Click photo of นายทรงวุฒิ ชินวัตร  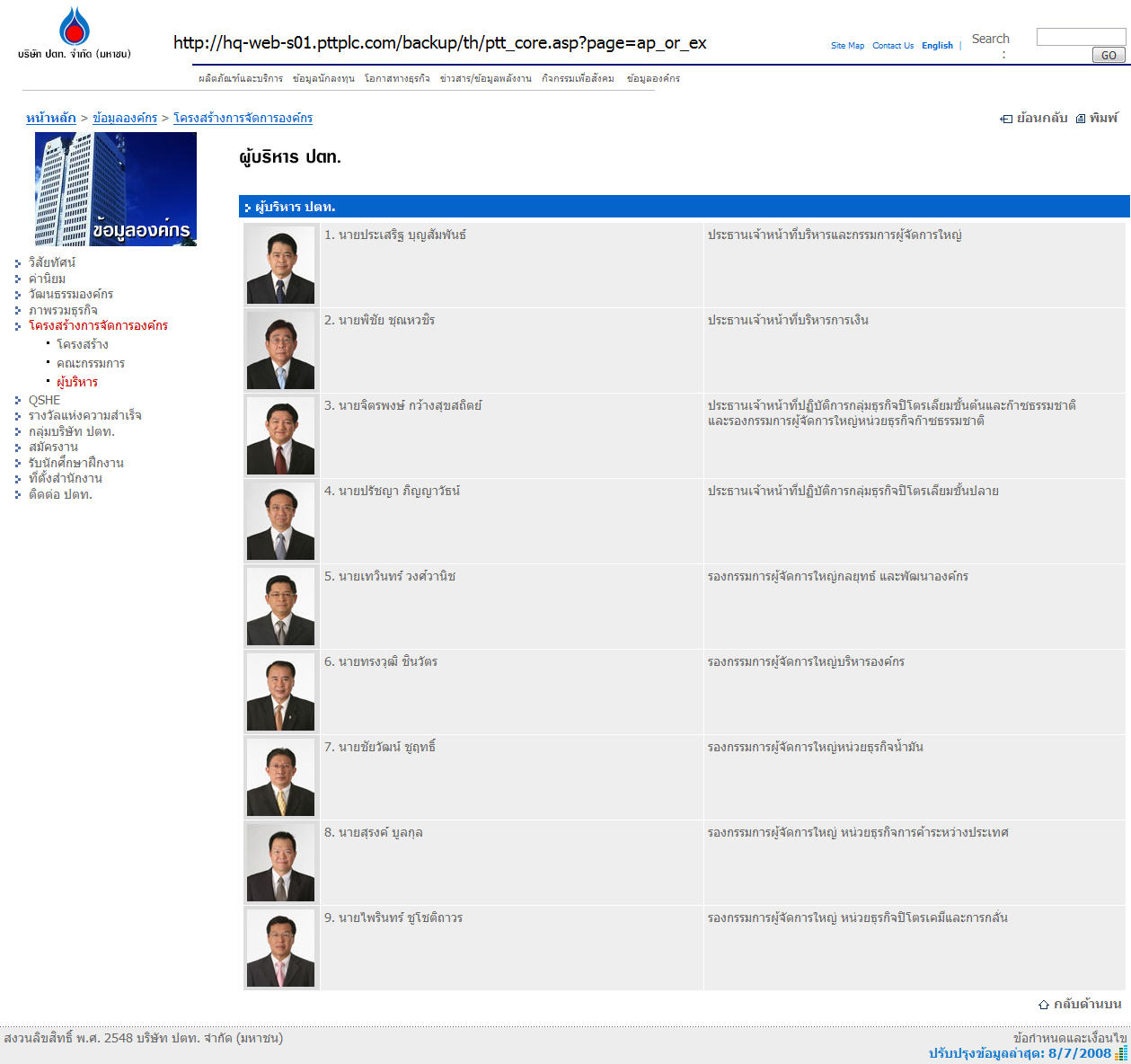coord(281,692)
